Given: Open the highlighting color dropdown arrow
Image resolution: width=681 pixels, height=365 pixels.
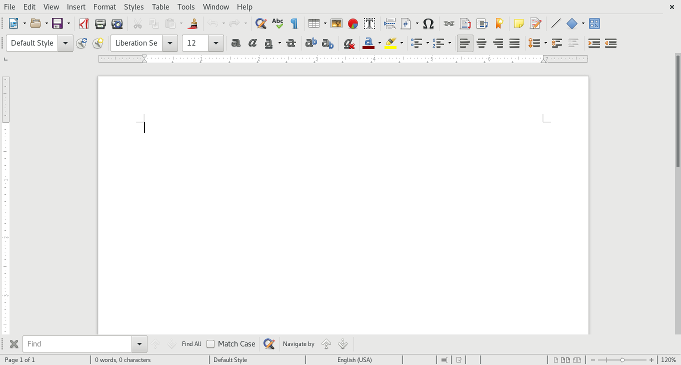Looking at the screenshot, I should point(401,43).
